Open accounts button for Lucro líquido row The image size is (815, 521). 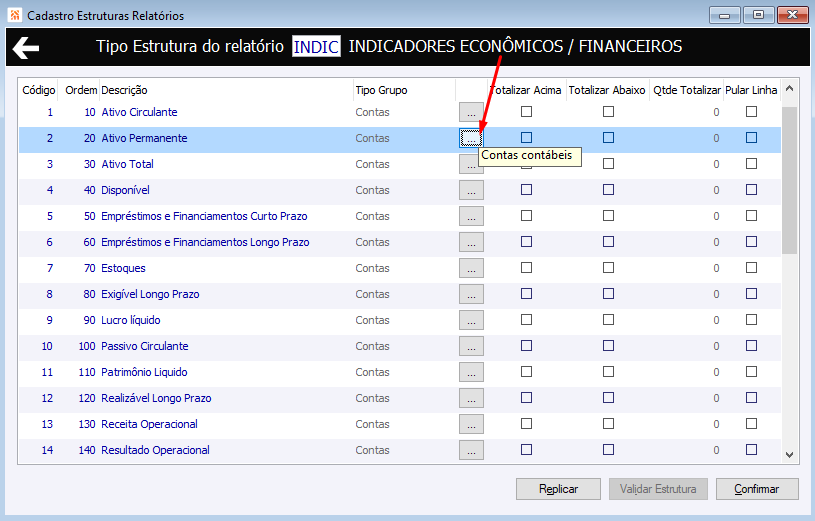click(x=471, y=320)
